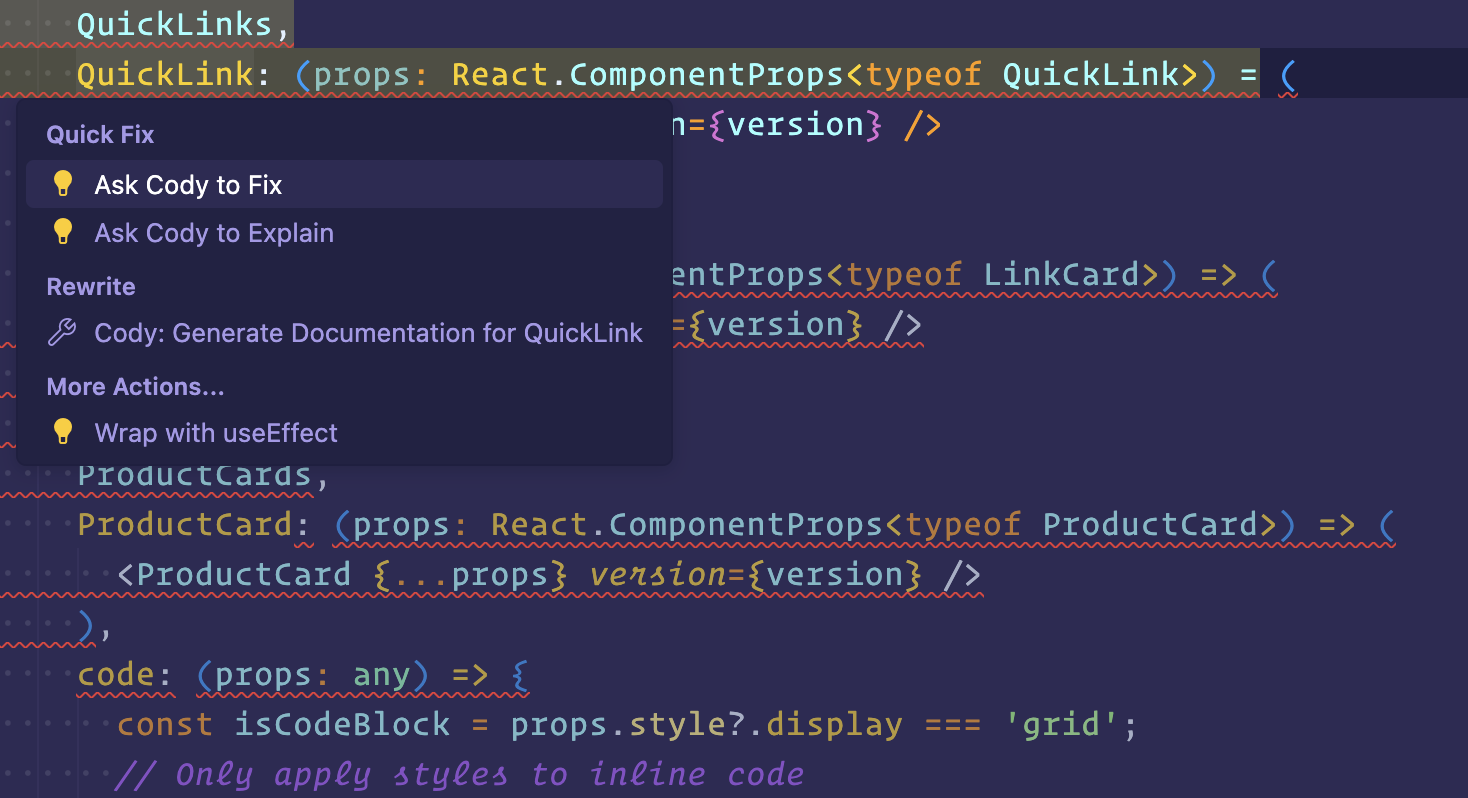Click the <ProductCard JSX tag

(x=234, y=574)
